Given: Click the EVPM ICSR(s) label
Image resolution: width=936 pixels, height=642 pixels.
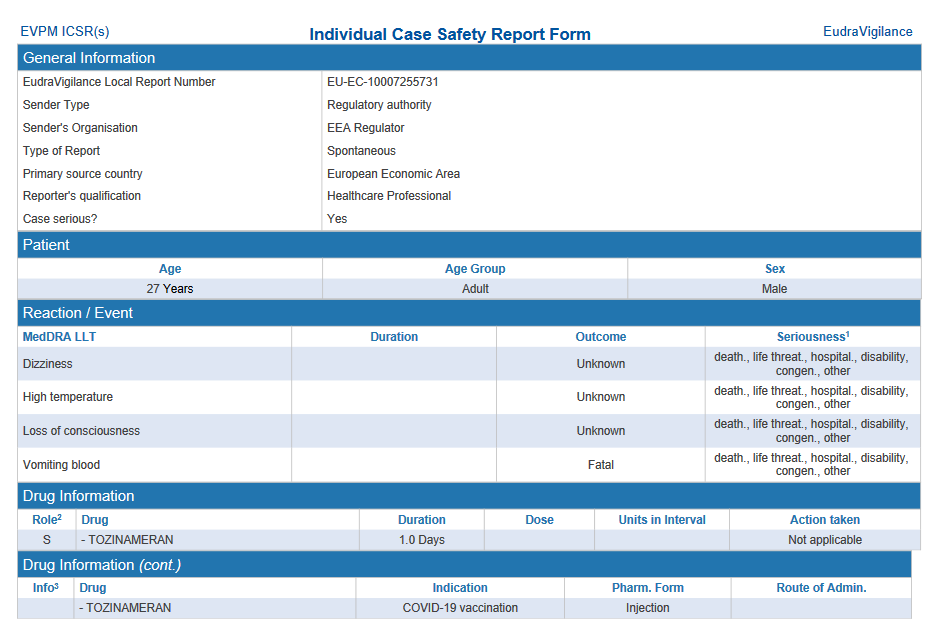Looking at the screenshot, I should 65,32.
